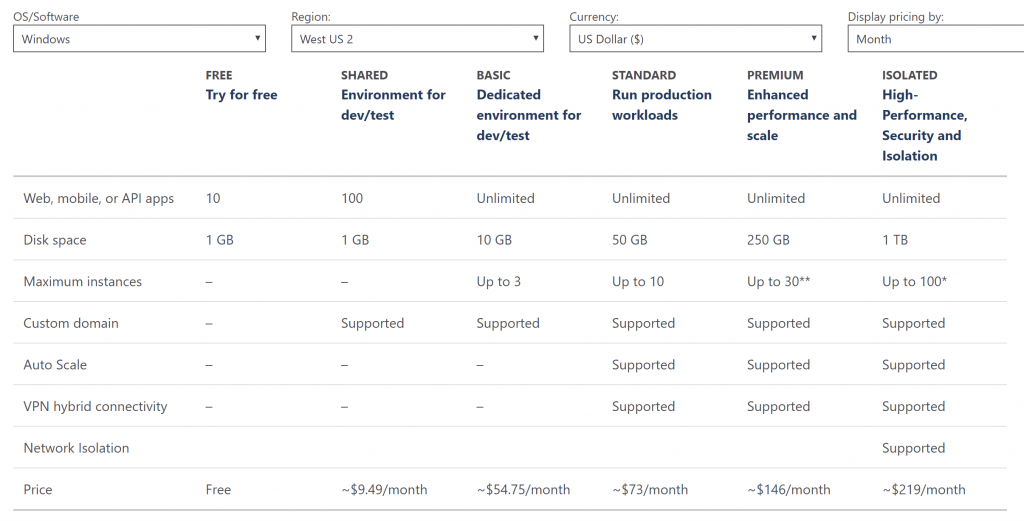Click the Network Isolation row label
Screen dimensions: 1024x521
pos(76,448)
